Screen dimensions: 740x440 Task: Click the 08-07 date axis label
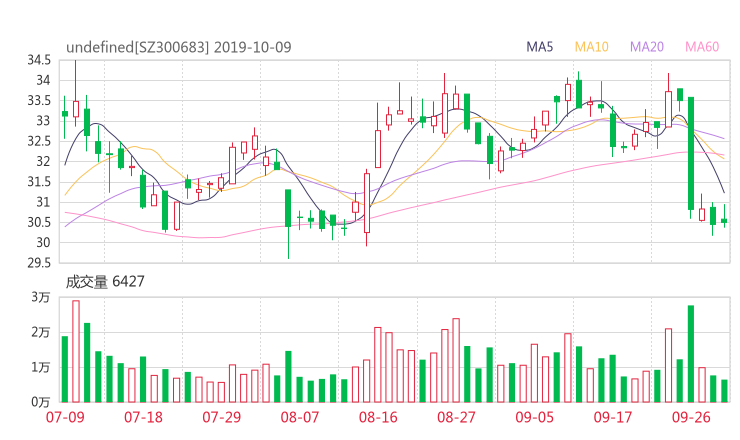point(300,417)
